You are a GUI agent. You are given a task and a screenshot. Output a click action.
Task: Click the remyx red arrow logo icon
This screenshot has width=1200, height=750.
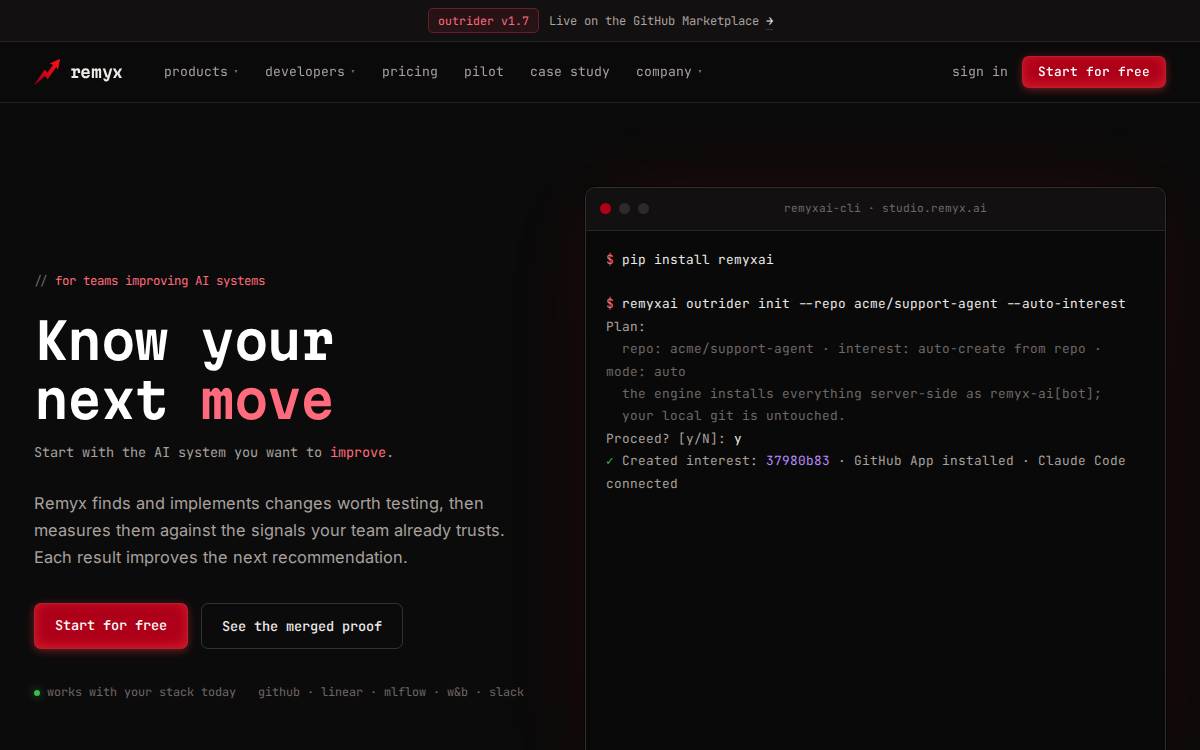[x=47, y=72]
